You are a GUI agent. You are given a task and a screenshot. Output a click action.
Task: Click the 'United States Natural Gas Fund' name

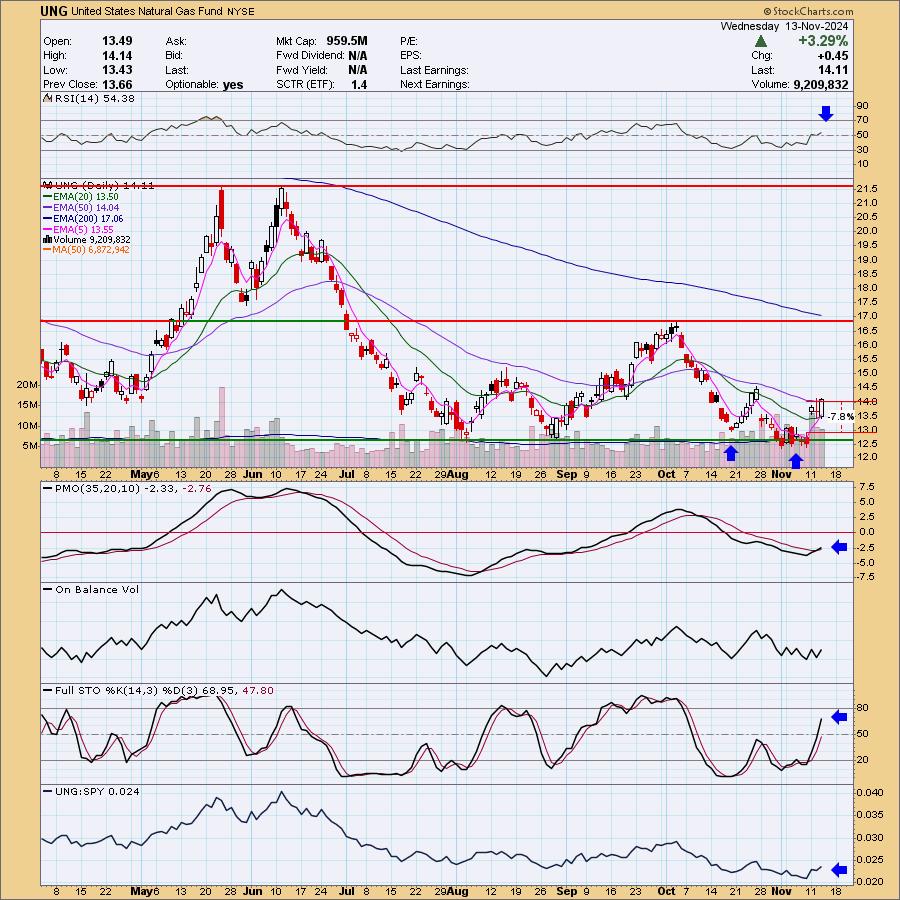(x=148, y=11)
